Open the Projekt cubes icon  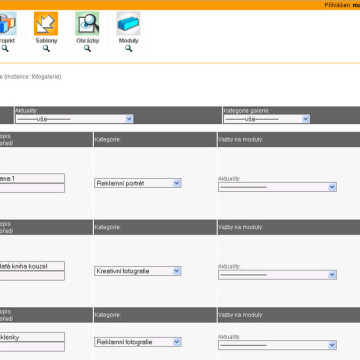click(7, 23)
